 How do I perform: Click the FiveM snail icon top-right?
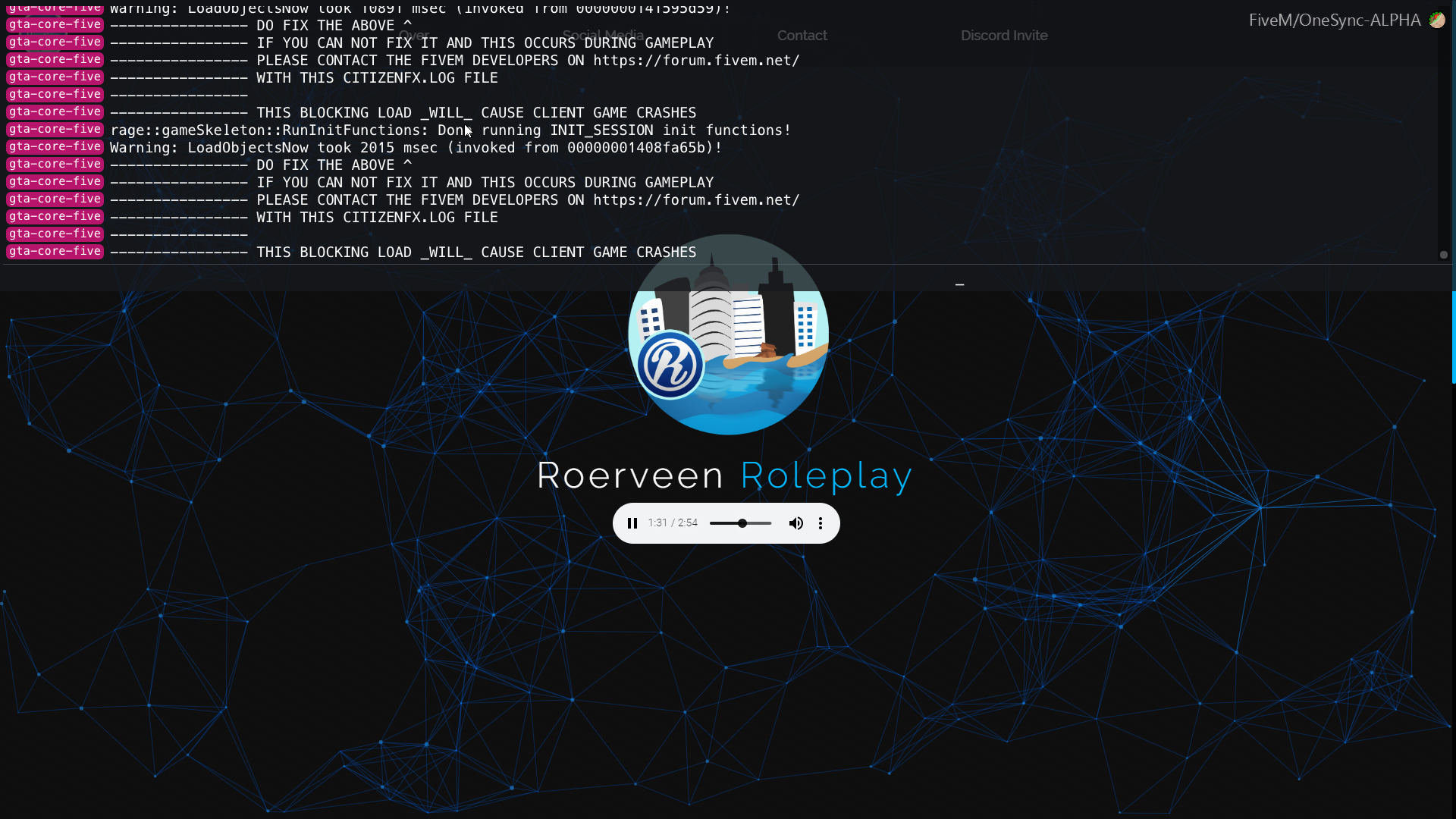[x=1436, y=20]
